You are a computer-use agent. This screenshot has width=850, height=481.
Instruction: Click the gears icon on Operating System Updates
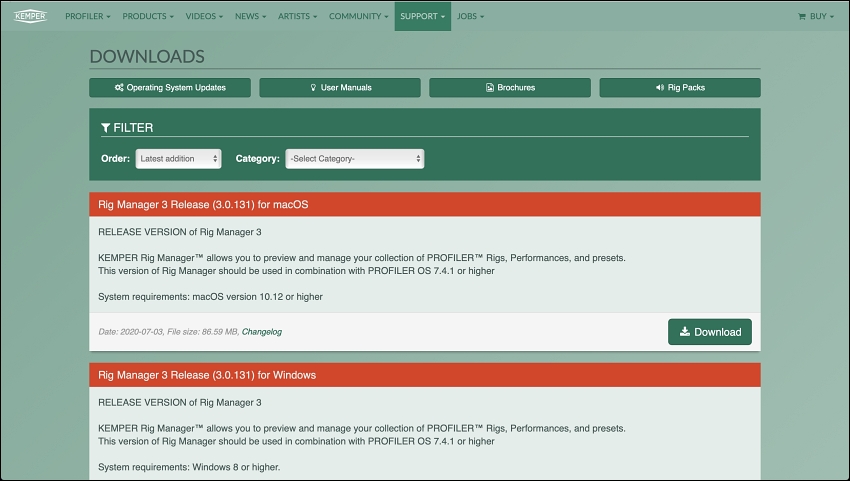[x=119, y=87]
